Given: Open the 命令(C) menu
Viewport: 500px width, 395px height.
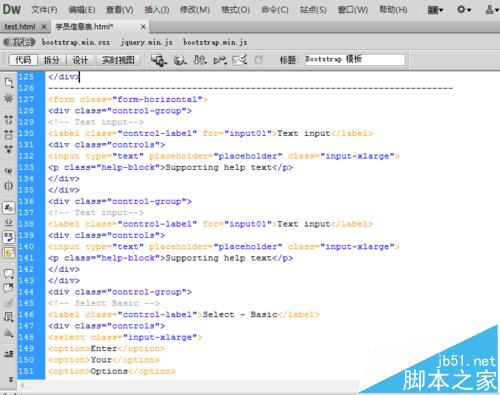Looking at the screenshot, I should 275,10.
